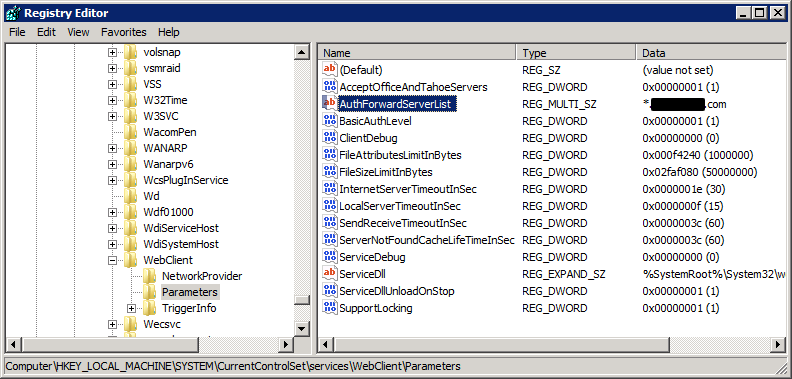Expand the Wecsvc tree node
The height and width of the screenshot is (379, 792).
point(112,324)
